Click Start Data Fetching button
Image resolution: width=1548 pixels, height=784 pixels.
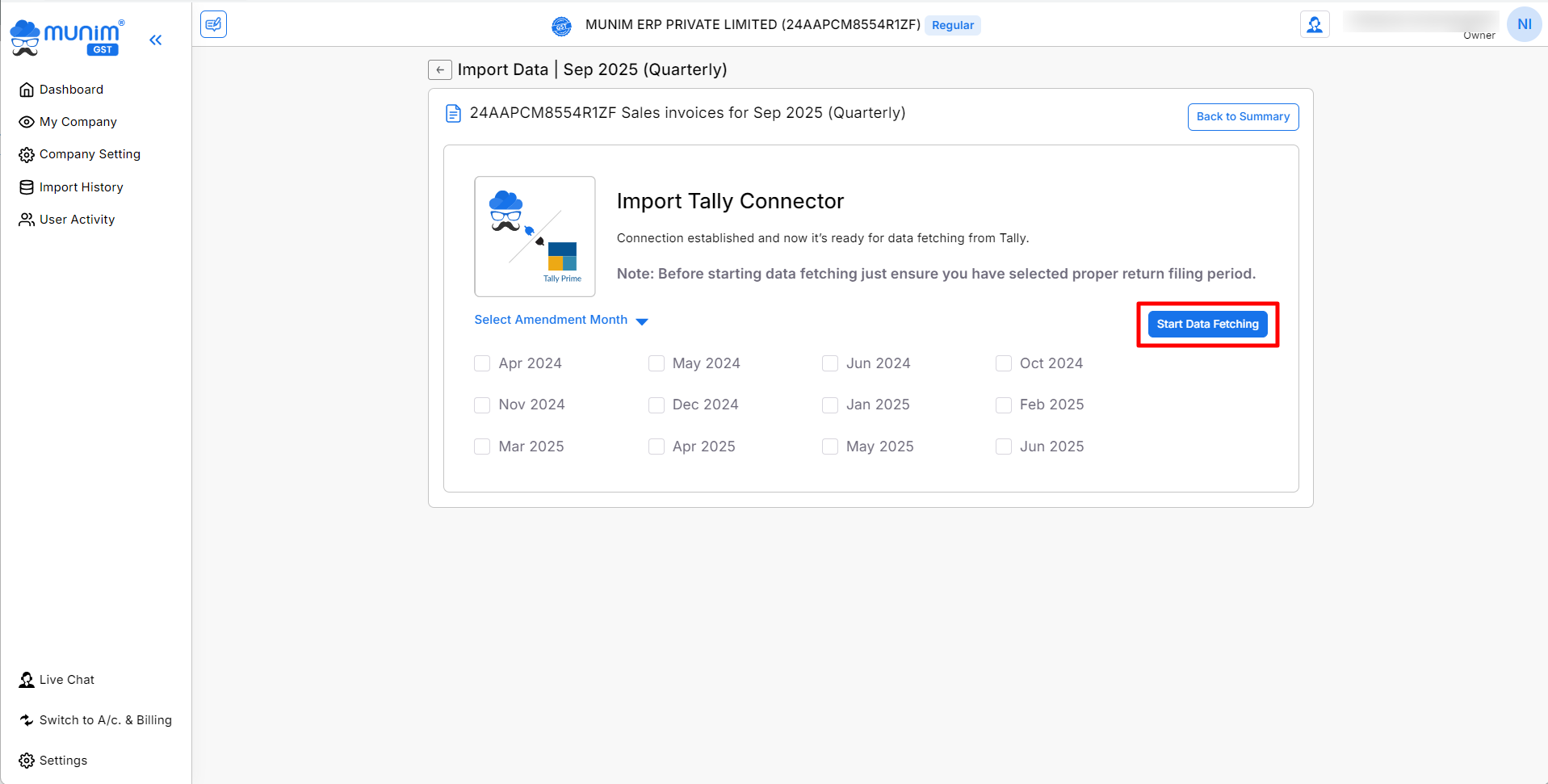1207,325
